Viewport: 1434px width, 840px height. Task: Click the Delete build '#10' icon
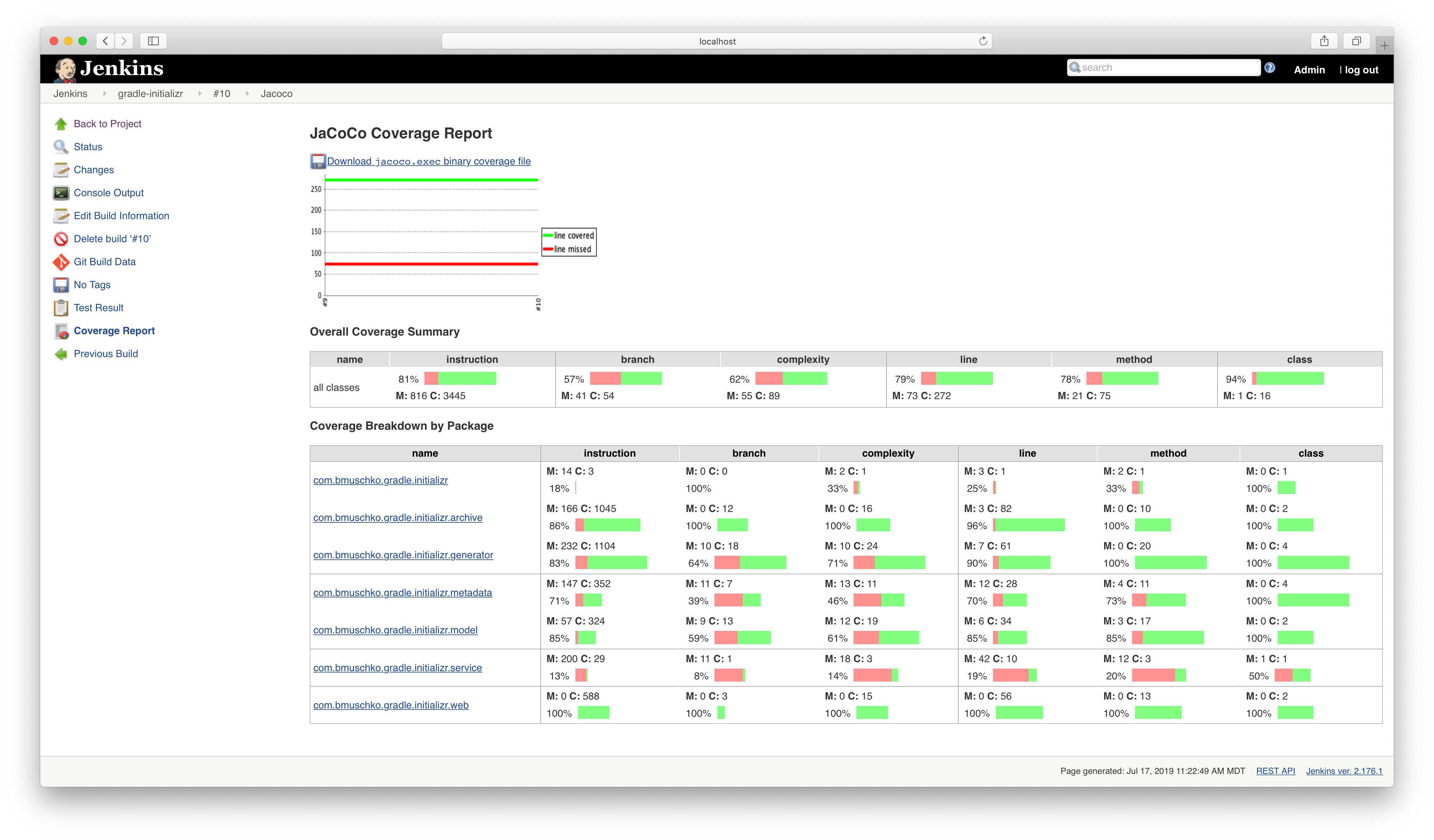pyautogui.click(x=61, y=239)
